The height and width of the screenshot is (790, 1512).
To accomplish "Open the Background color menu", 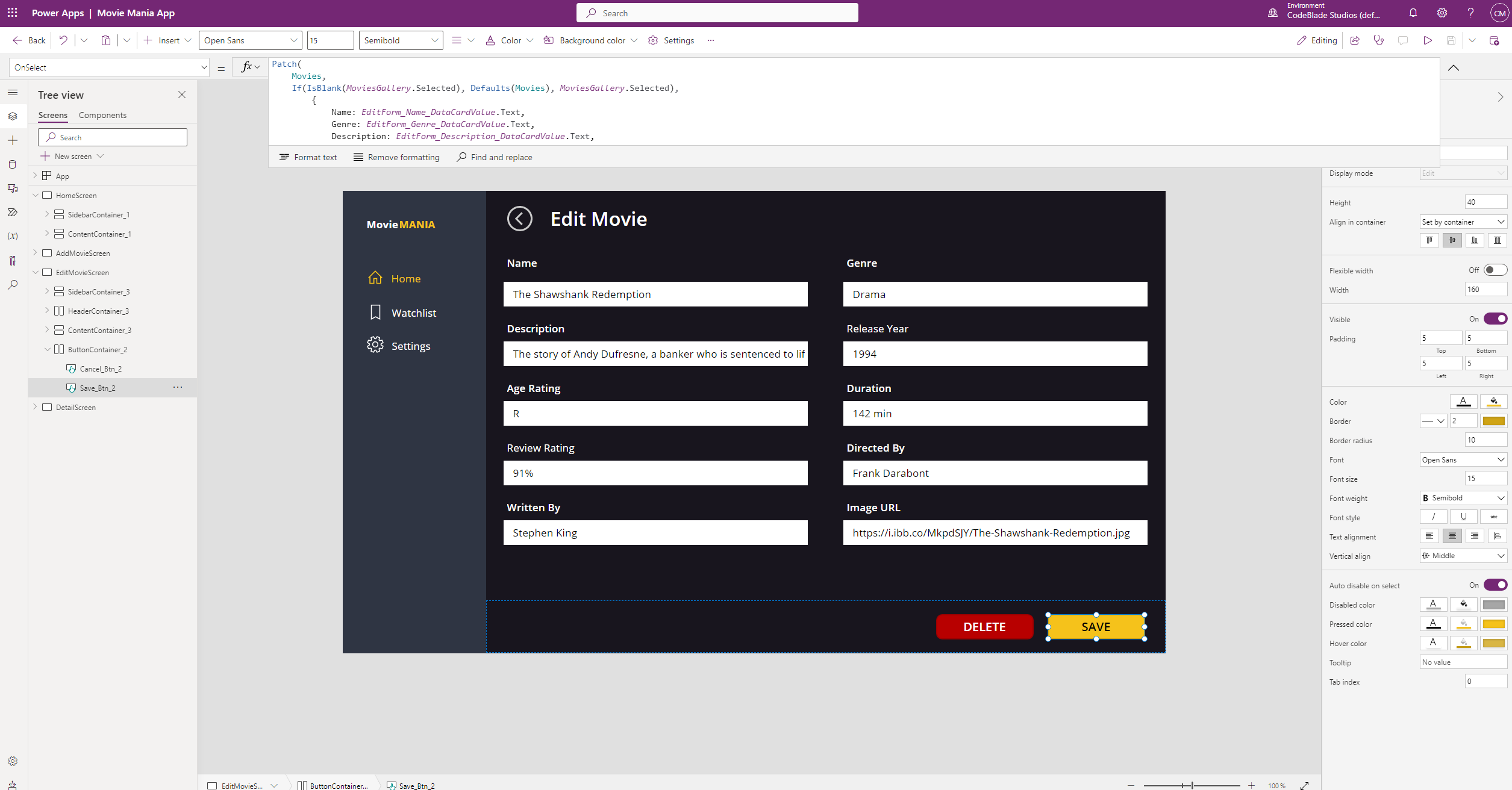I will [x=590, y=40].
